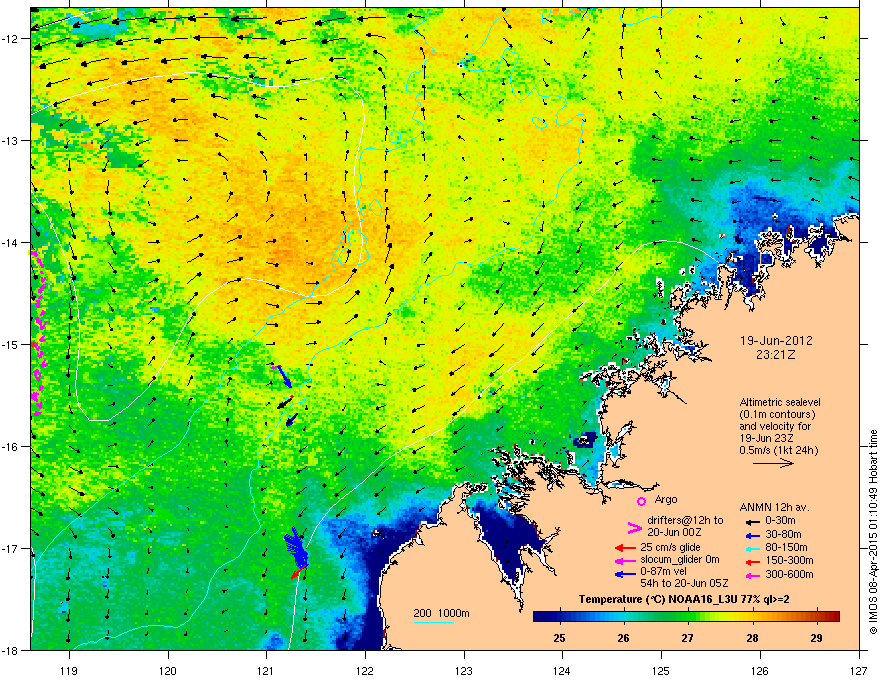
Task: Click the 'slocum_glider 0m' legend label
Action: [680, 560]
